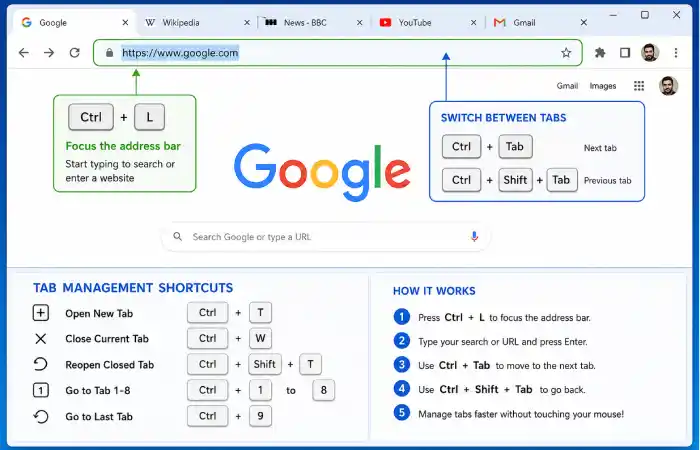Open the Images link
The image size is (700, 450).
[x=603, y=86]
